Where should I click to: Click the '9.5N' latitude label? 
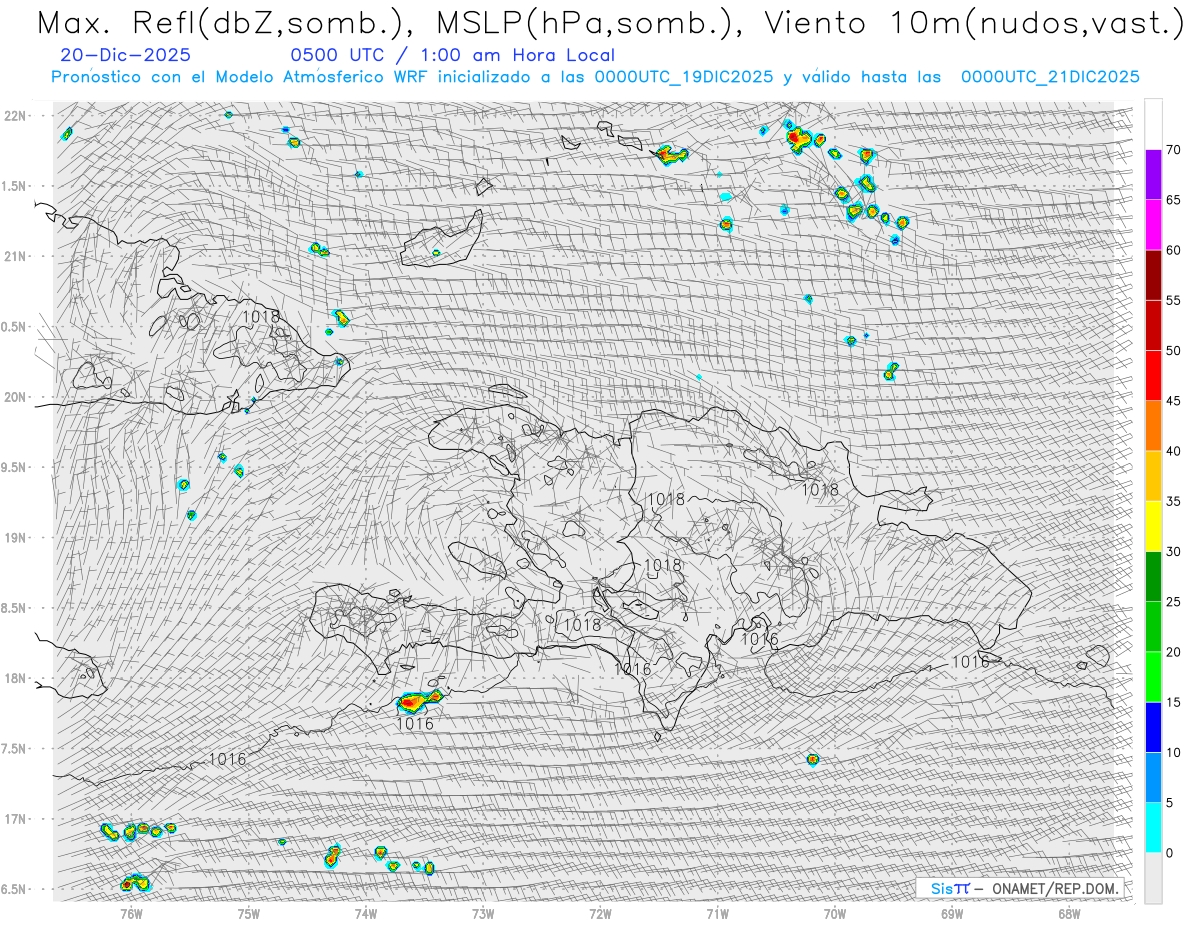tap(15, 467)
